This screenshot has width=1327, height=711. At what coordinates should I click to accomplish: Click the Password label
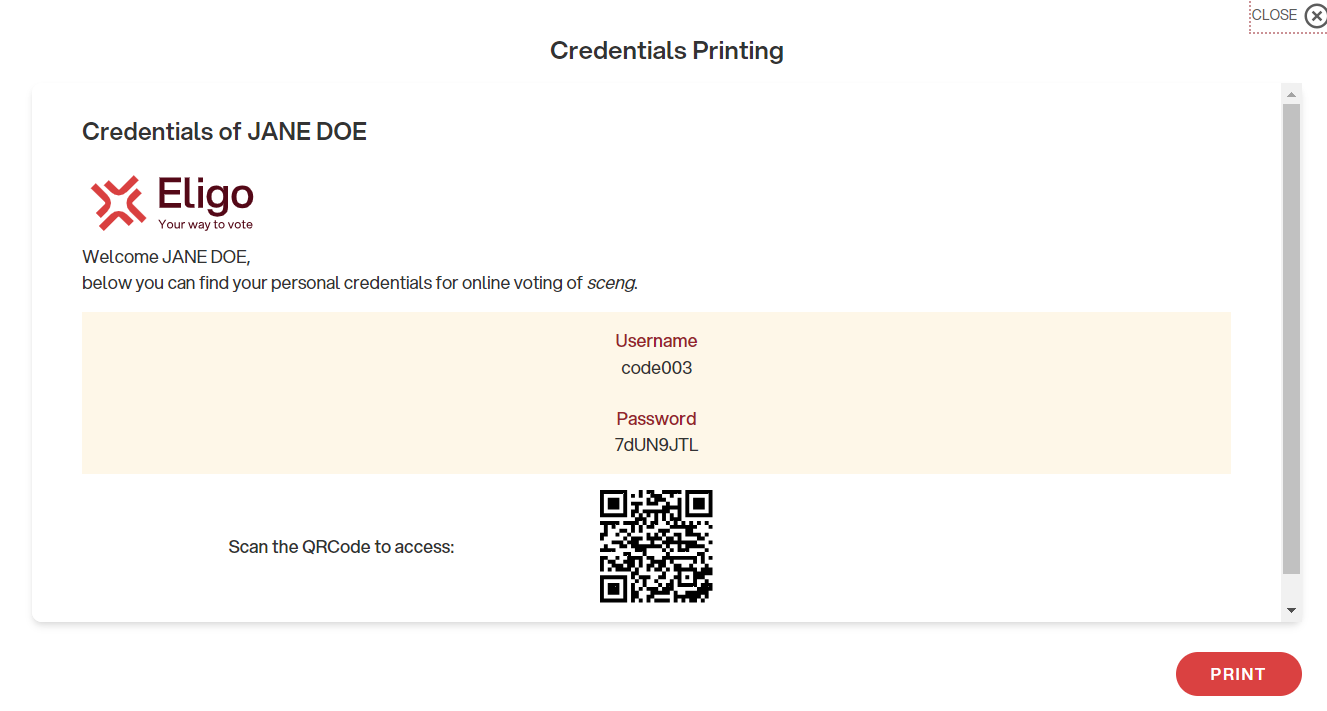tap(656, 419)
